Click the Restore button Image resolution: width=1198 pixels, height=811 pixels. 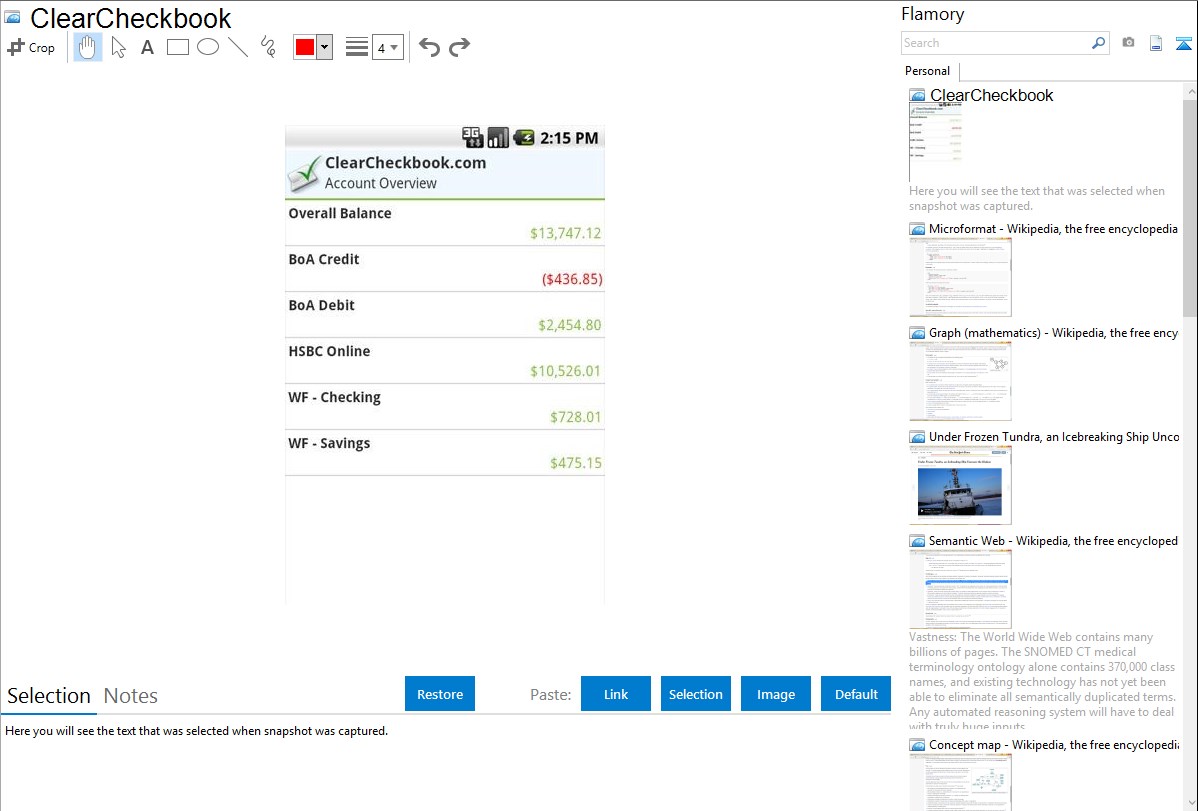coord(440,694)
